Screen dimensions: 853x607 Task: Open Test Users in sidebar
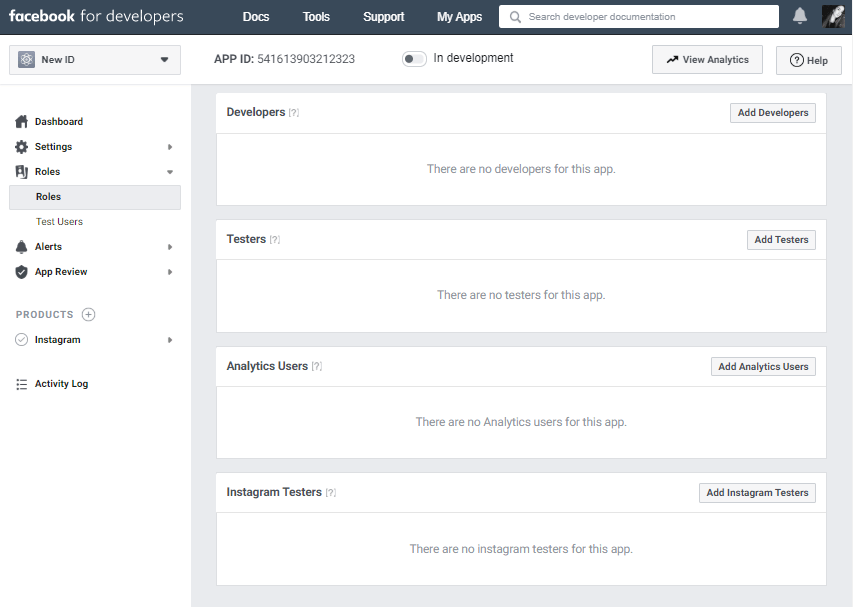tap(59, 221)
